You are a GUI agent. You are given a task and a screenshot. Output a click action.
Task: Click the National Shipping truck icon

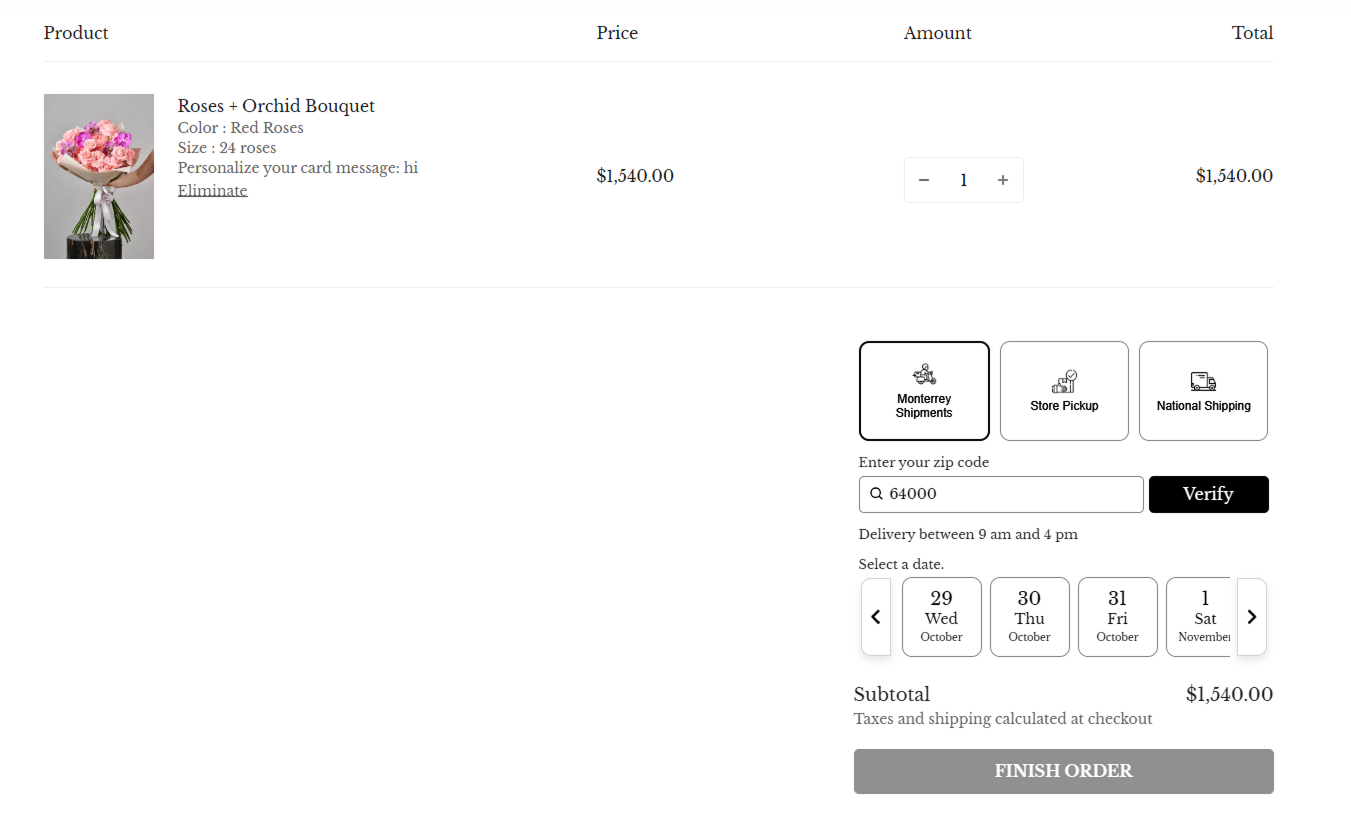pyautogui.click(x=1203, y=381)
